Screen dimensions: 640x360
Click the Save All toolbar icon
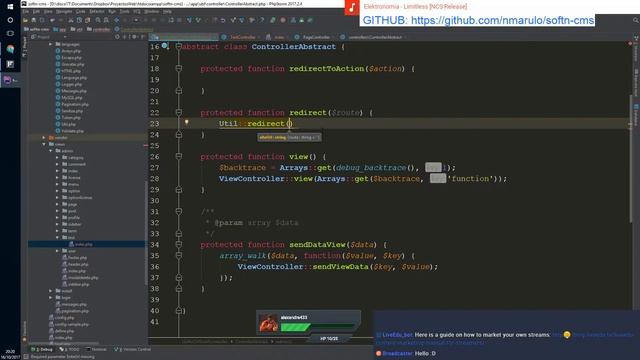(x=33, y=20)
